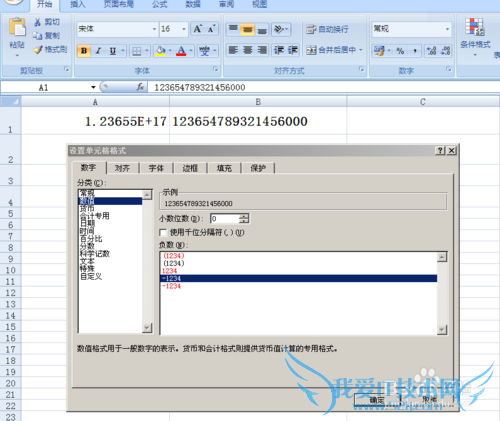Open the Protection (保护) dialog tab
Image resolution: width=500 pixels, height=421 pixels.
pos(258,168)
